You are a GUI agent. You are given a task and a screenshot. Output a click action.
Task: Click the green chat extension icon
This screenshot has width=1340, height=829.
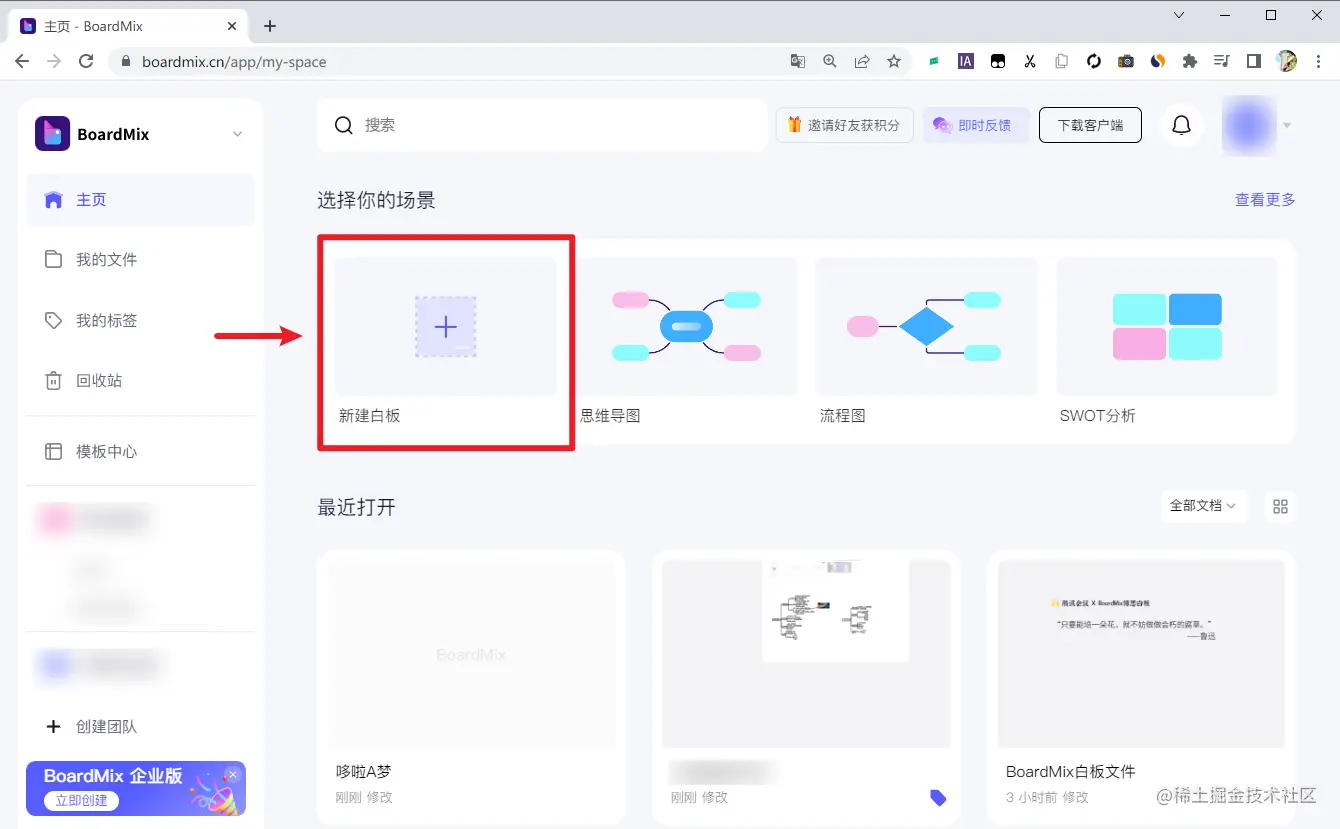(x=934, y=61)
